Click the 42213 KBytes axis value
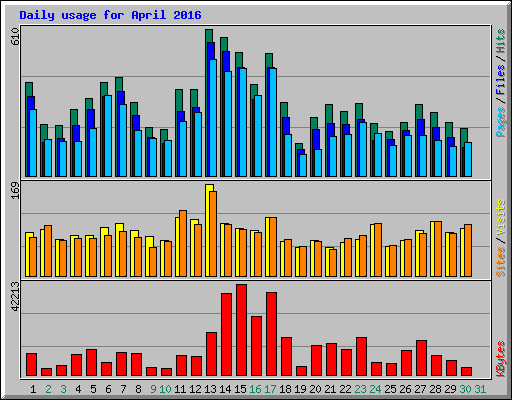Image resolution: width=512 pixels, height=400 pixels. tap(15, 296)
